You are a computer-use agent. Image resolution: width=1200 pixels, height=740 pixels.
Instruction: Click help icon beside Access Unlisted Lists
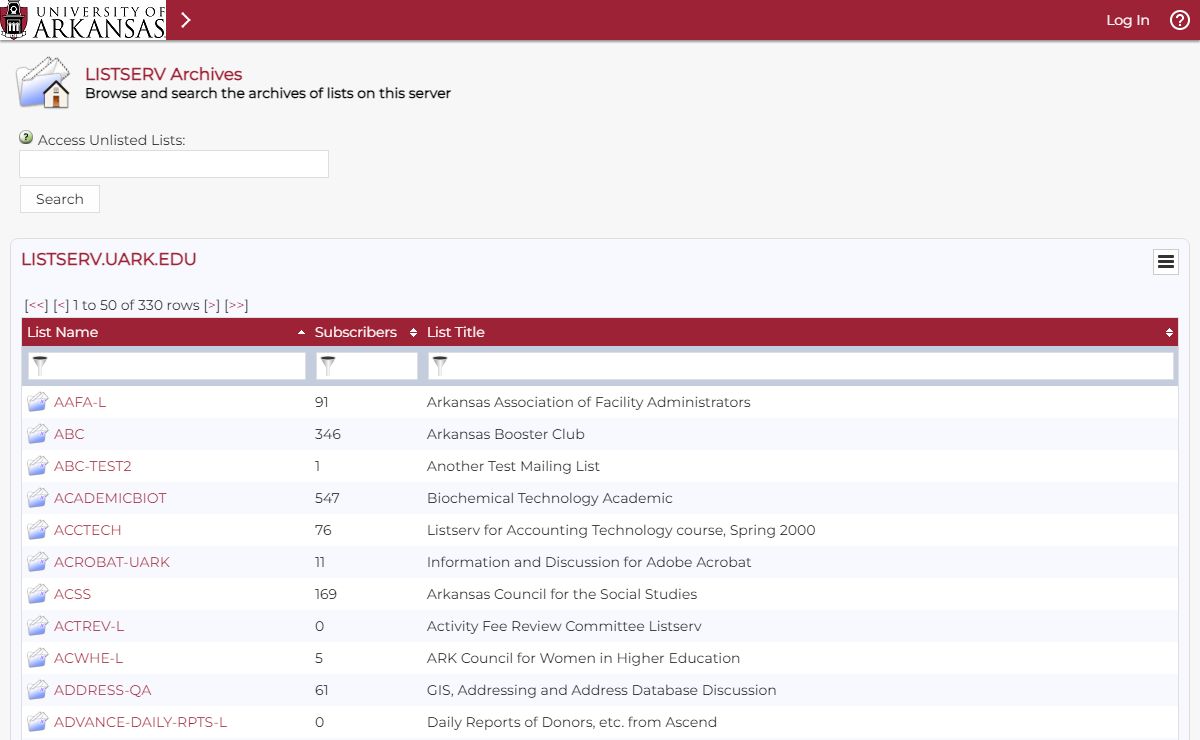26,138
